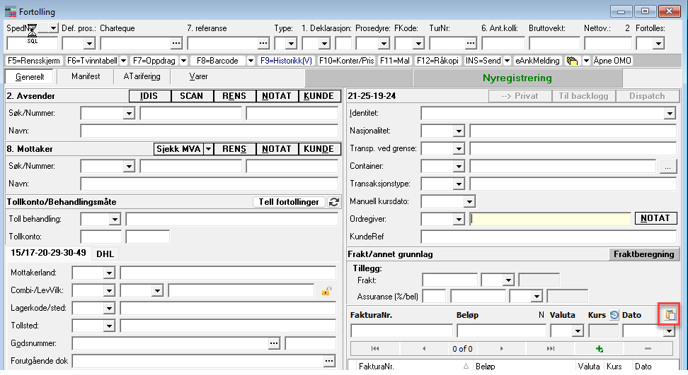Click F9=Historikk(V) toolbar button
The image size is (688, 375).
pos(286,61)
